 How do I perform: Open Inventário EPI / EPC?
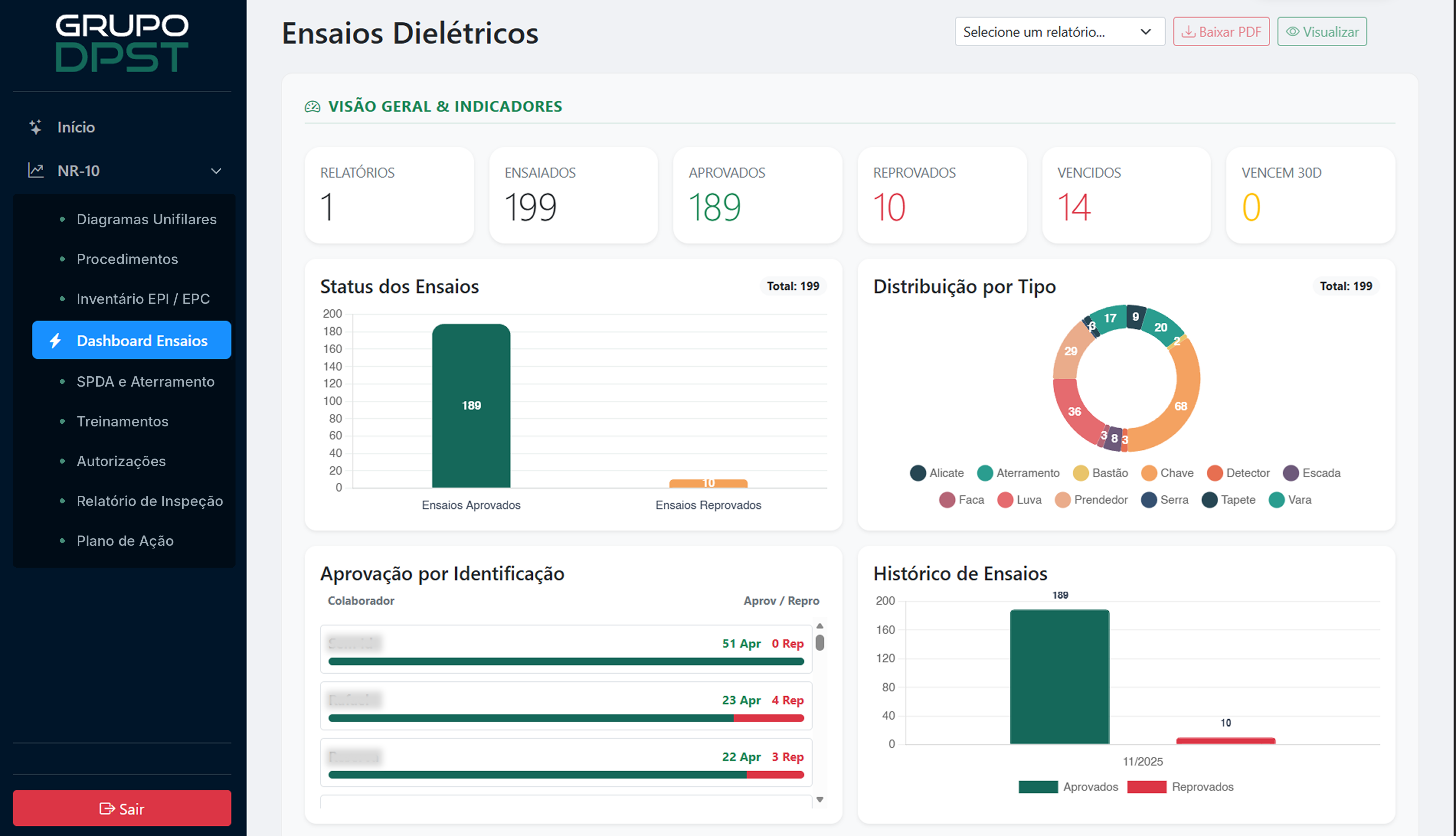(x=143, y=299)
